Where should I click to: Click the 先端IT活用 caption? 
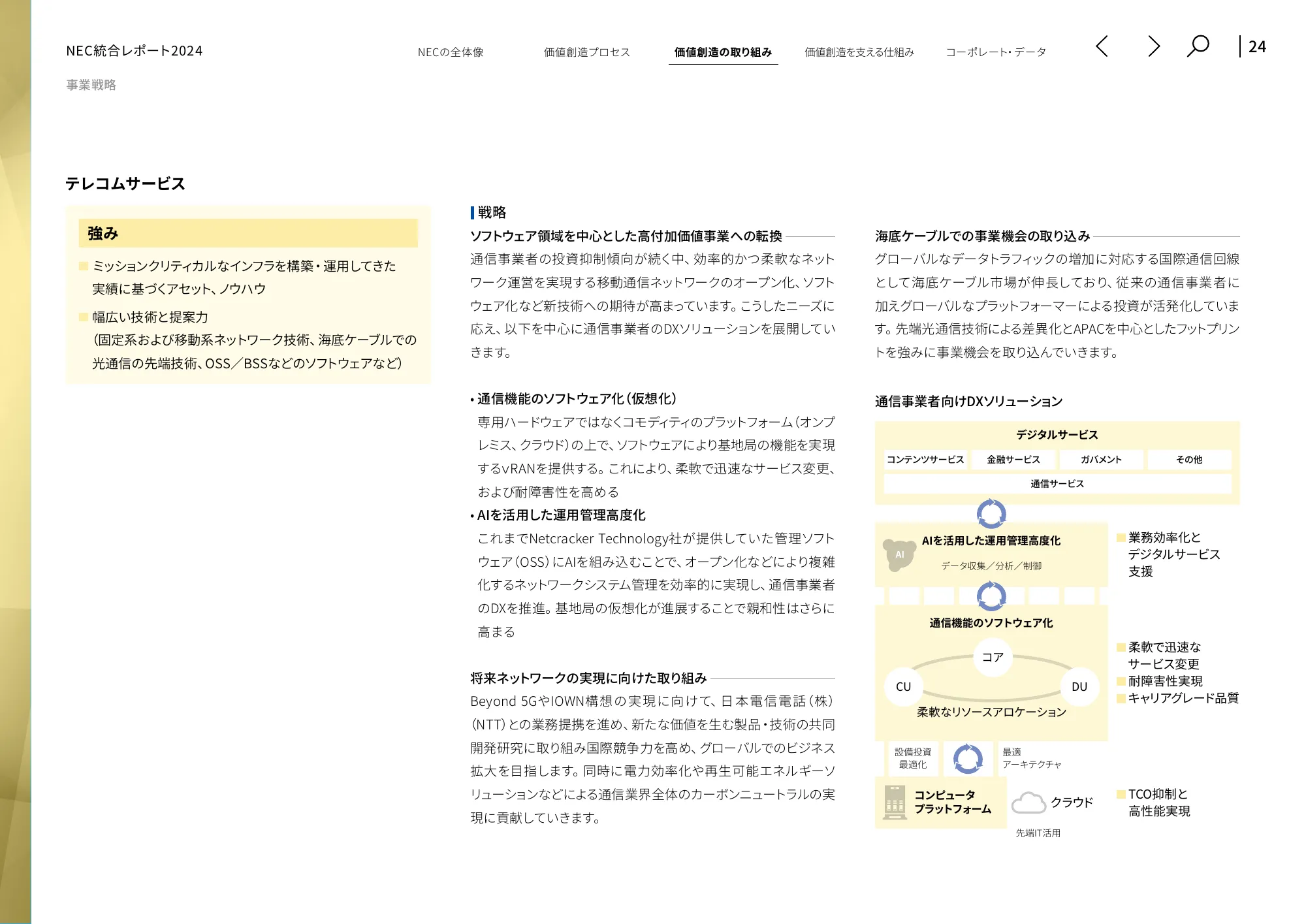click(x=1038, y=833)
